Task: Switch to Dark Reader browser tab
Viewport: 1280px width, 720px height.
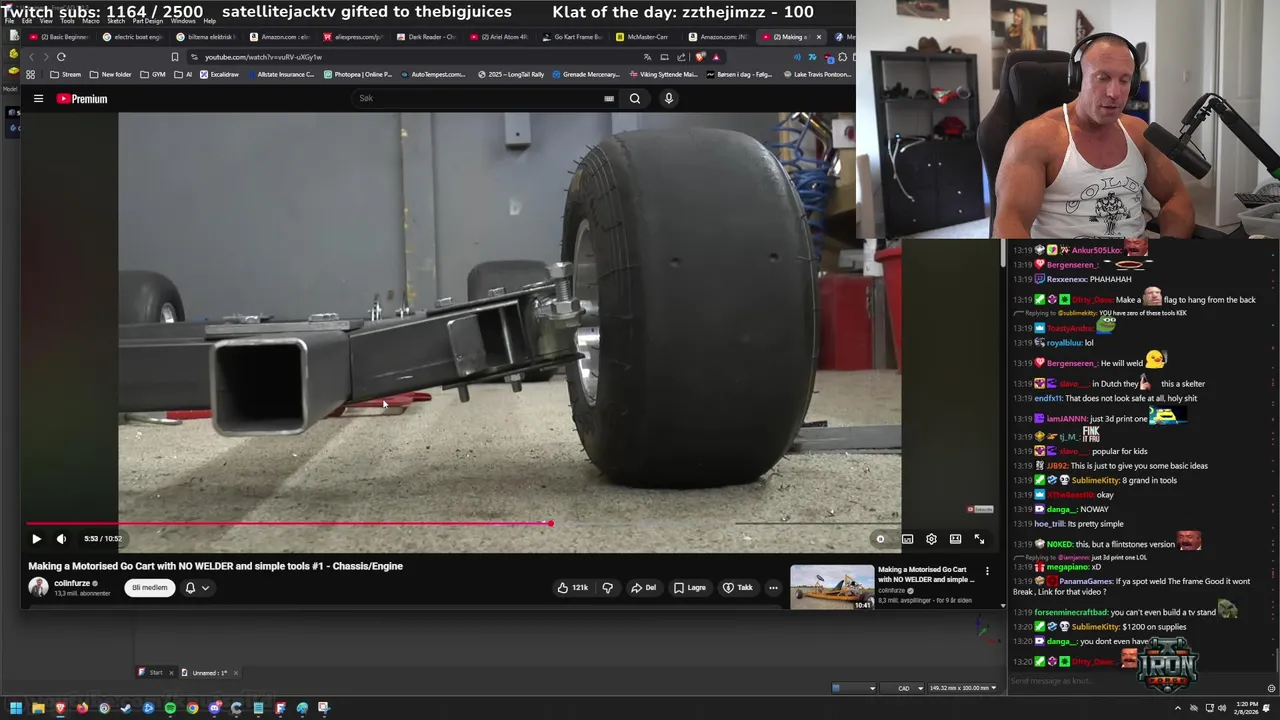Action: coord(429,37)
